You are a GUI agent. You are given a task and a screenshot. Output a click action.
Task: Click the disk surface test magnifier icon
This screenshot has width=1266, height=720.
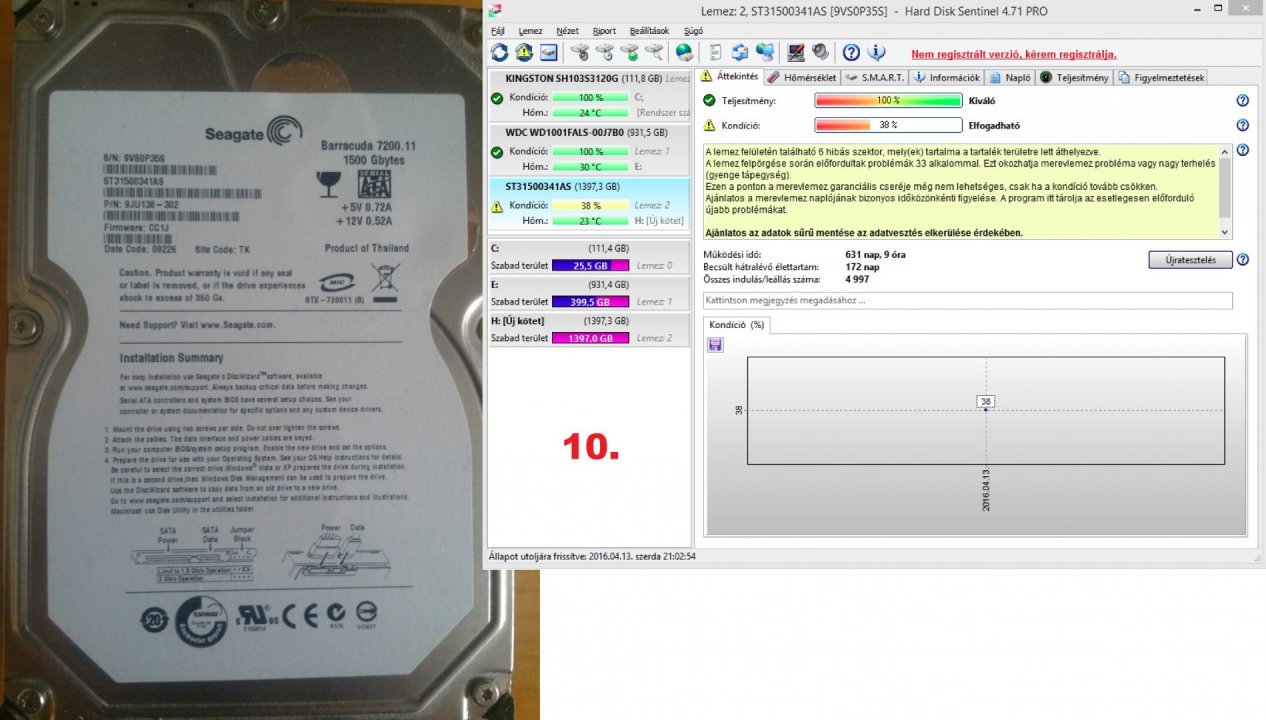(x=654, y=52)
